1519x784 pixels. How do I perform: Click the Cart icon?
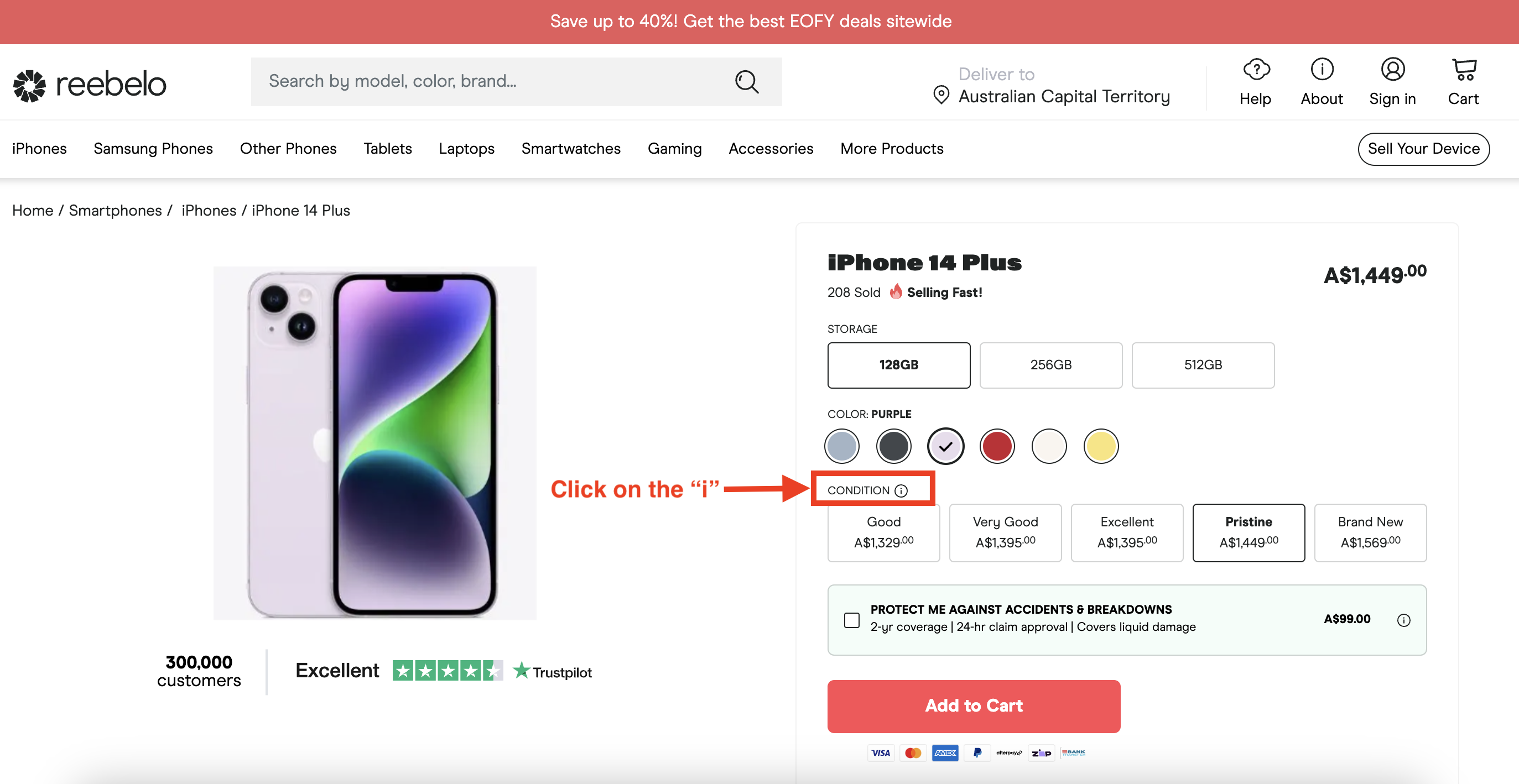pyautogui.click(x=1464, y=71)
